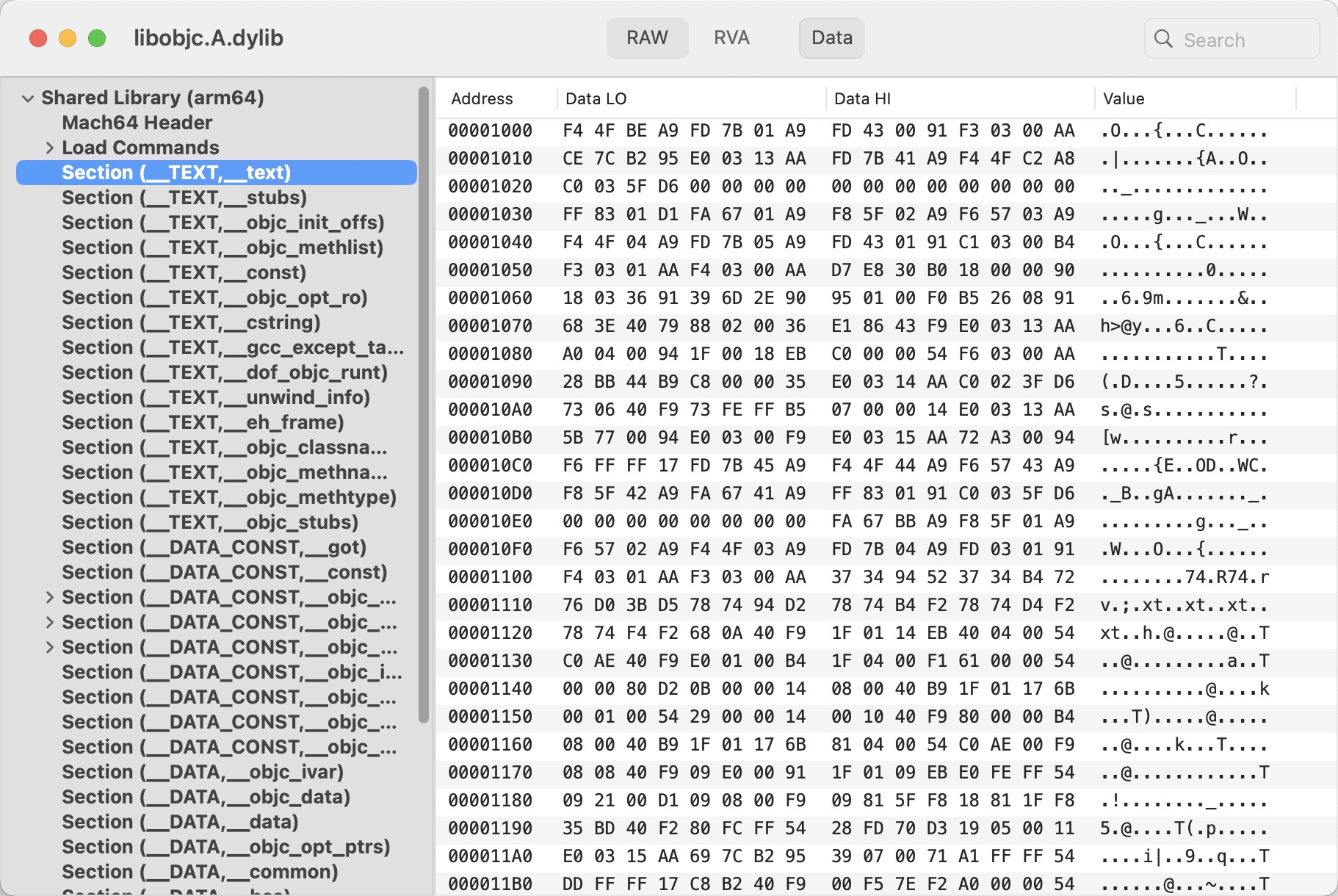Select row at address 00001000
The width and height of the screenshot is (1338, 896).
(x=886, y=131)
